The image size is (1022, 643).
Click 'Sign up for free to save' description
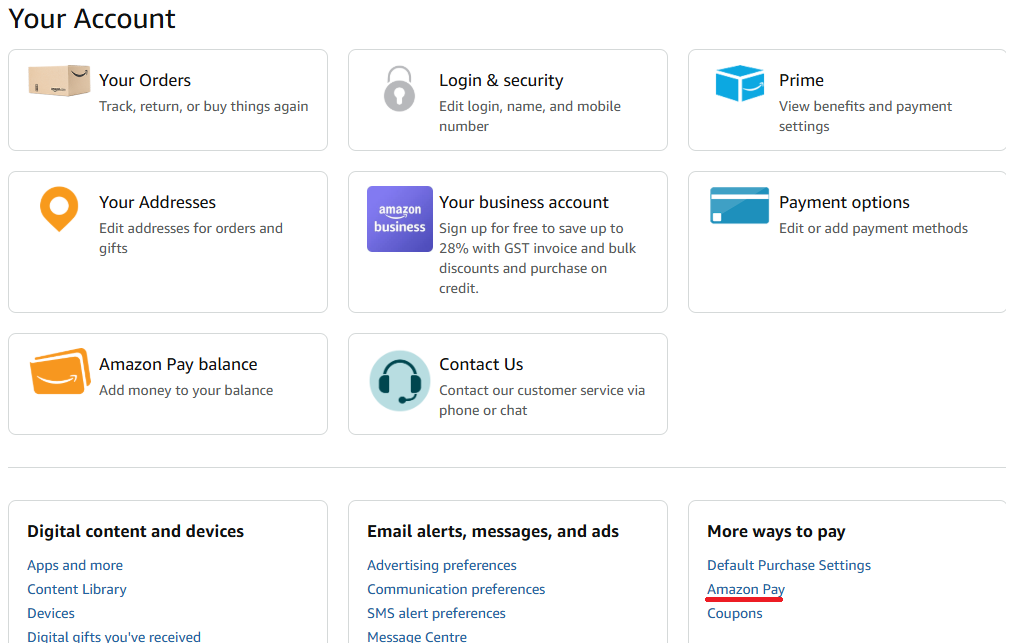point(537,258)
